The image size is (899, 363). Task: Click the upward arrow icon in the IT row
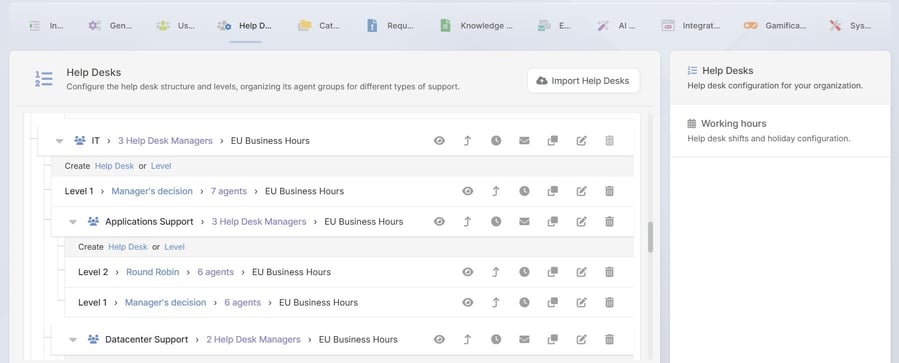(x=467, y=140)
